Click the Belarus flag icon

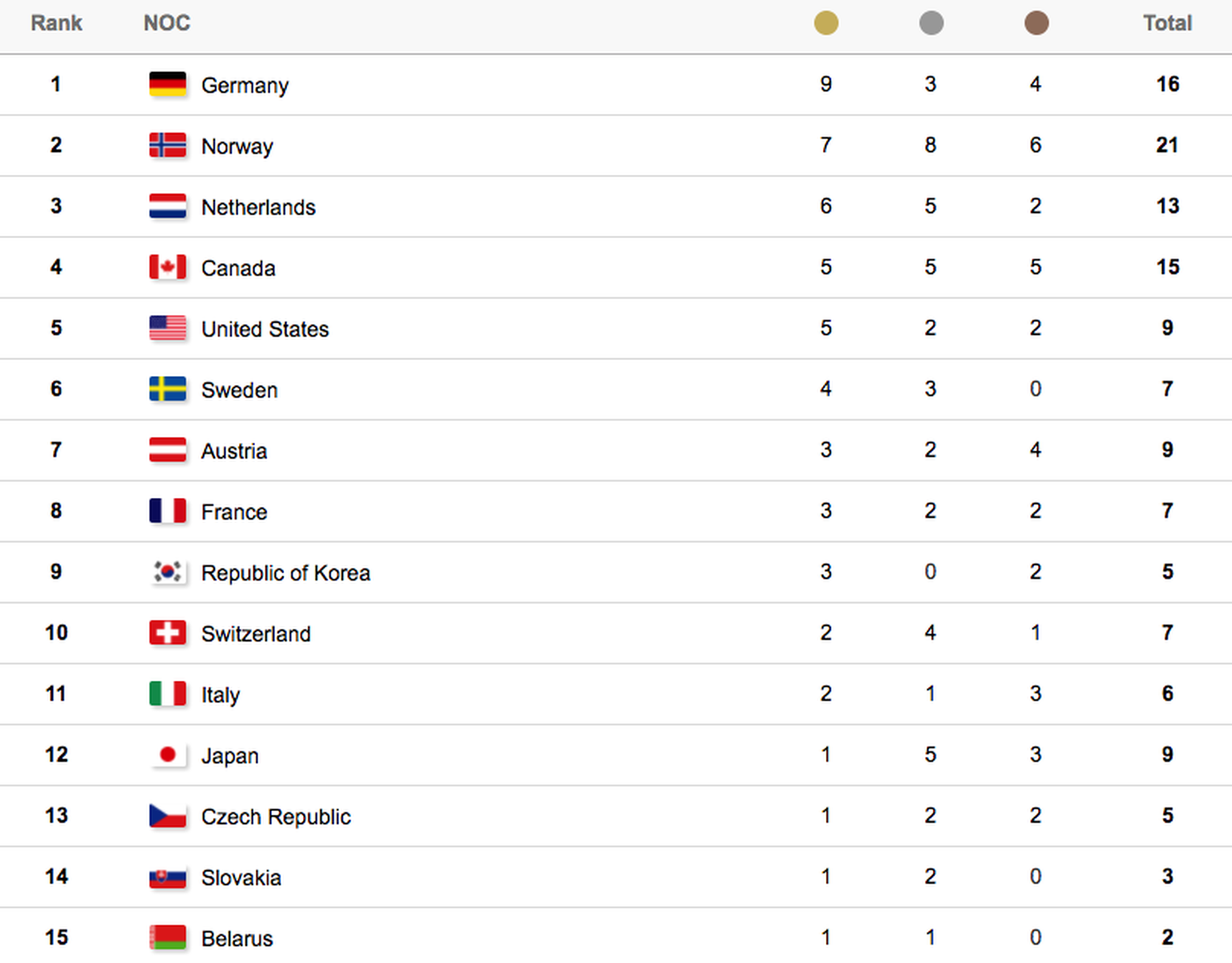pyautogui.click(x=168, y=937)
